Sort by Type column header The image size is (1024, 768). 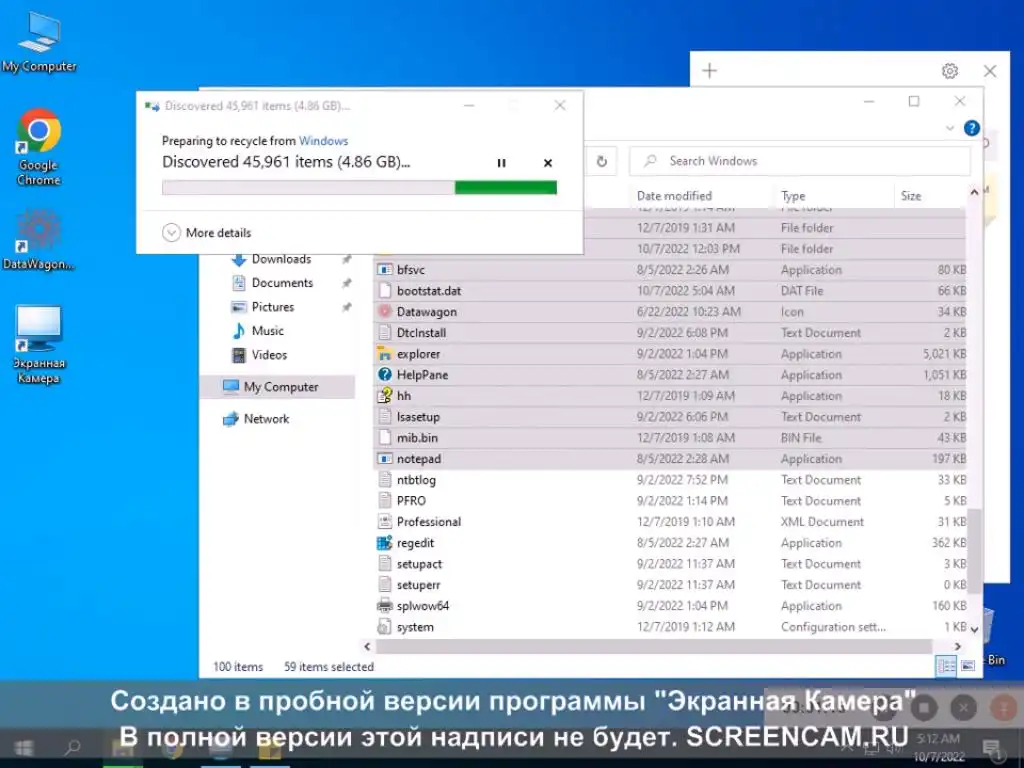coord(793,196)
